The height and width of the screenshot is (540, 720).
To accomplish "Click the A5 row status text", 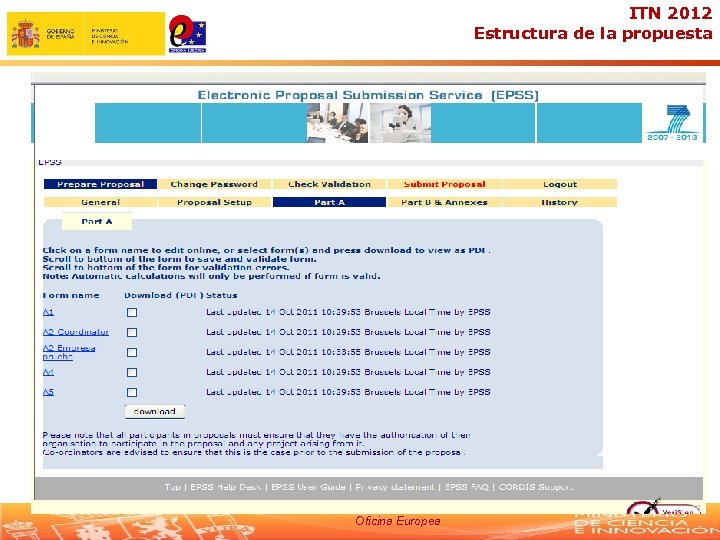I will [x=348, y=392].
